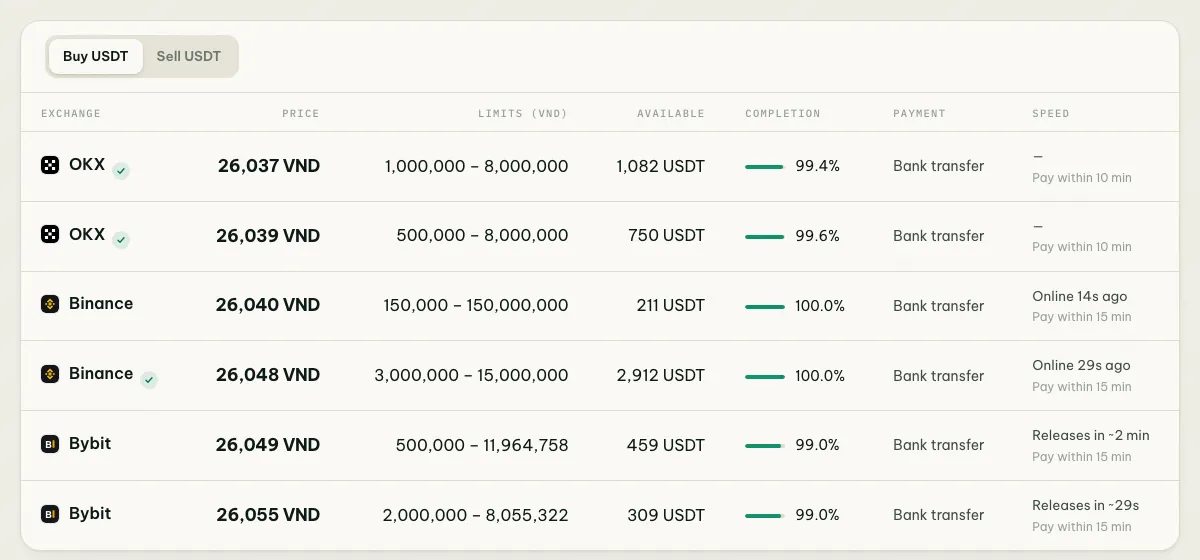1200x560 pixels.
Task: Click Binance logo in 26,048 VND row
Action: click(50, 374)
